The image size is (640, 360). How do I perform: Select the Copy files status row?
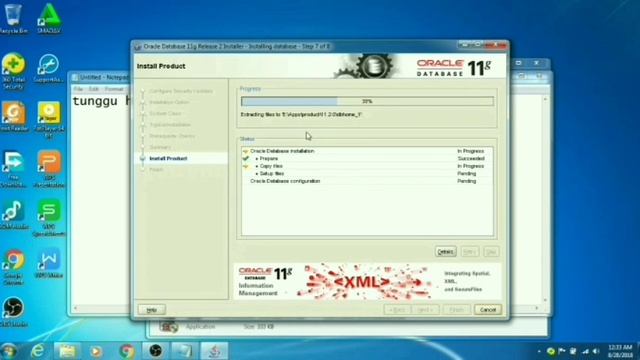coord(367,166)
